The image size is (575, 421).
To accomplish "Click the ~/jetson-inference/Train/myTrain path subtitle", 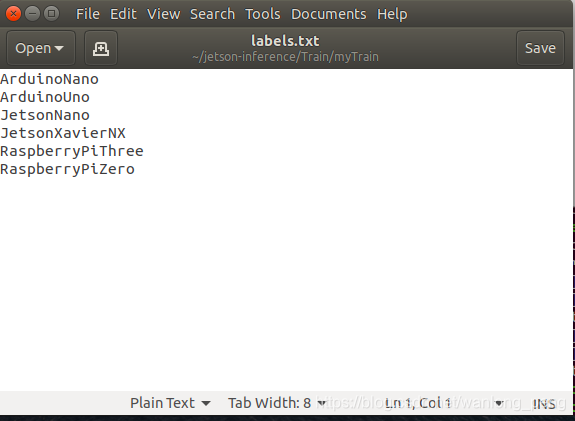I will (285, 57).
